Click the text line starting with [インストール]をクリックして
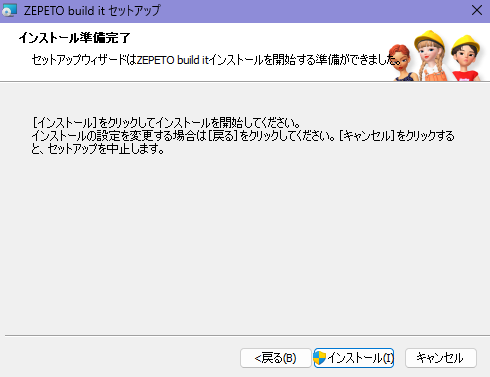Image resolution: width=490 pixels, height=377 pixels. click(x=166, y=123)
